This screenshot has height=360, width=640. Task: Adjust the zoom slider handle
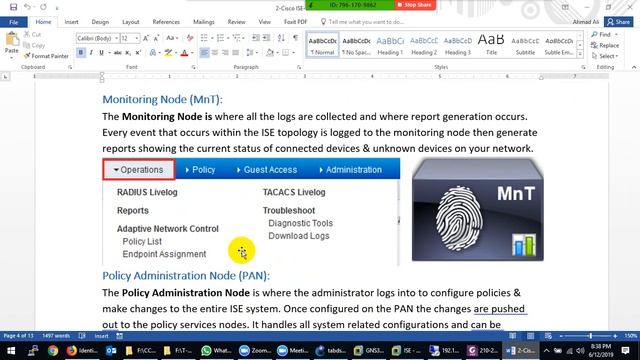tap(590, 336)
